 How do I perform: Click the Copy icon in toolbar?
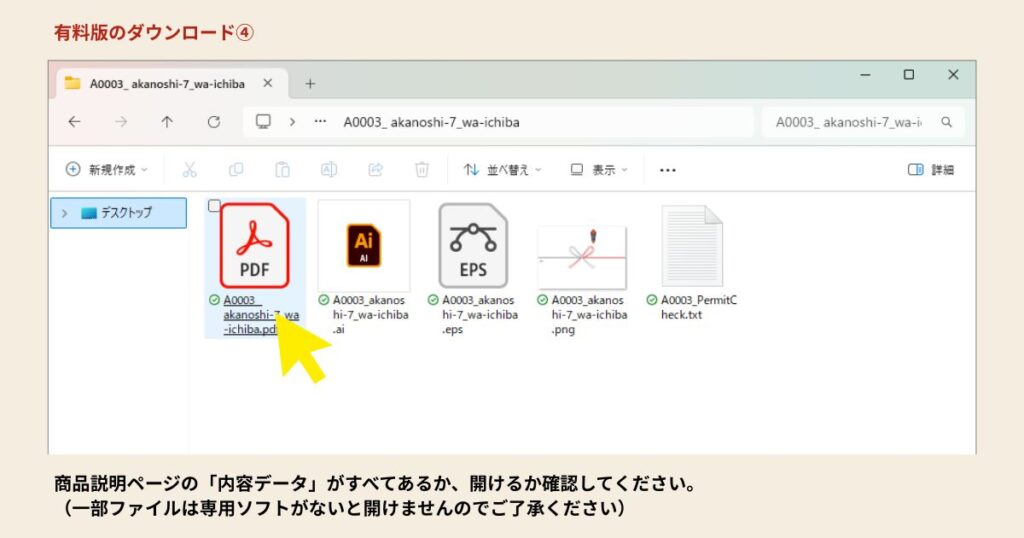click(x=236, y=170)
